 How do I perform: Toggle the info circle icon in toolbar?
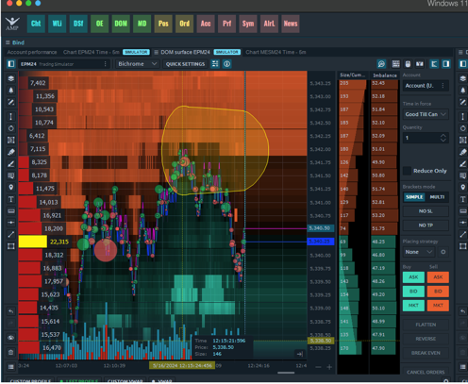click(227, 64)
